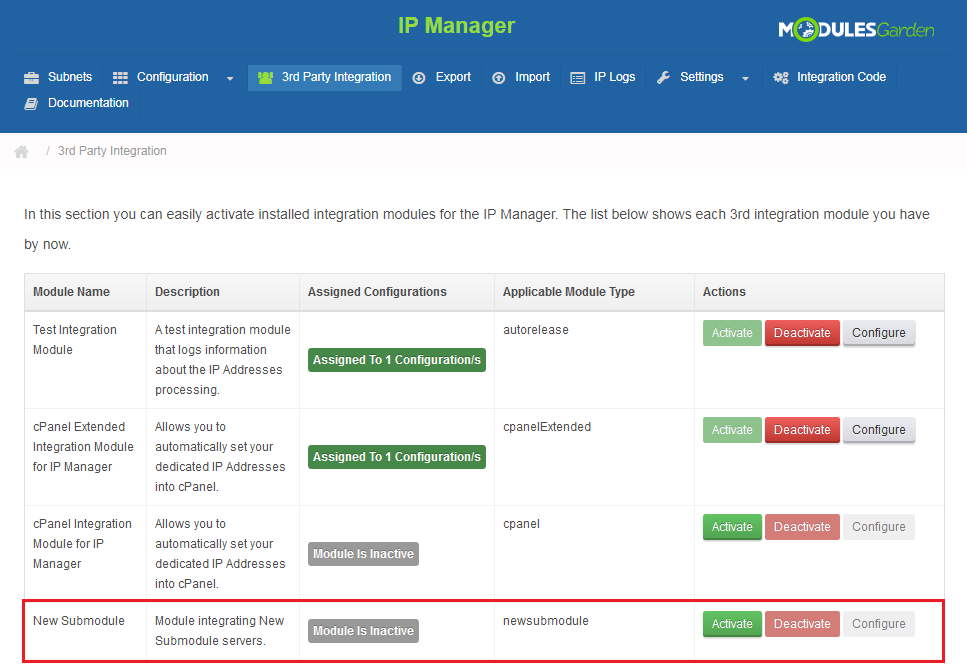The height and width of the screenshot is (671, 967).
Task: Deactivate the cPanel Integration Module
Action: coord(802,527)
